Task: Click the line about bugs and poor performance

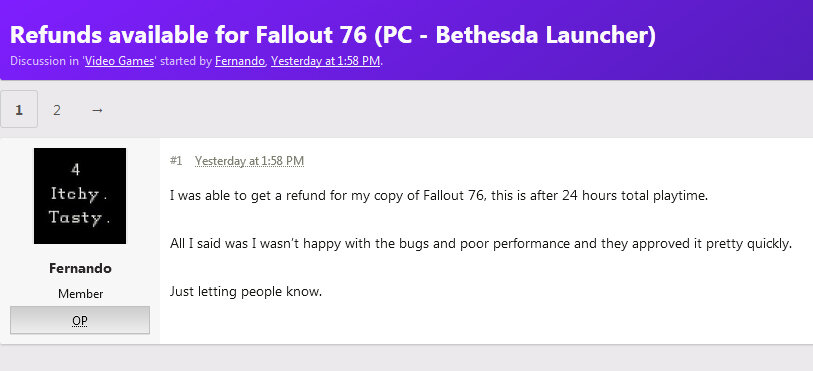Action: (x=481, y=244)
